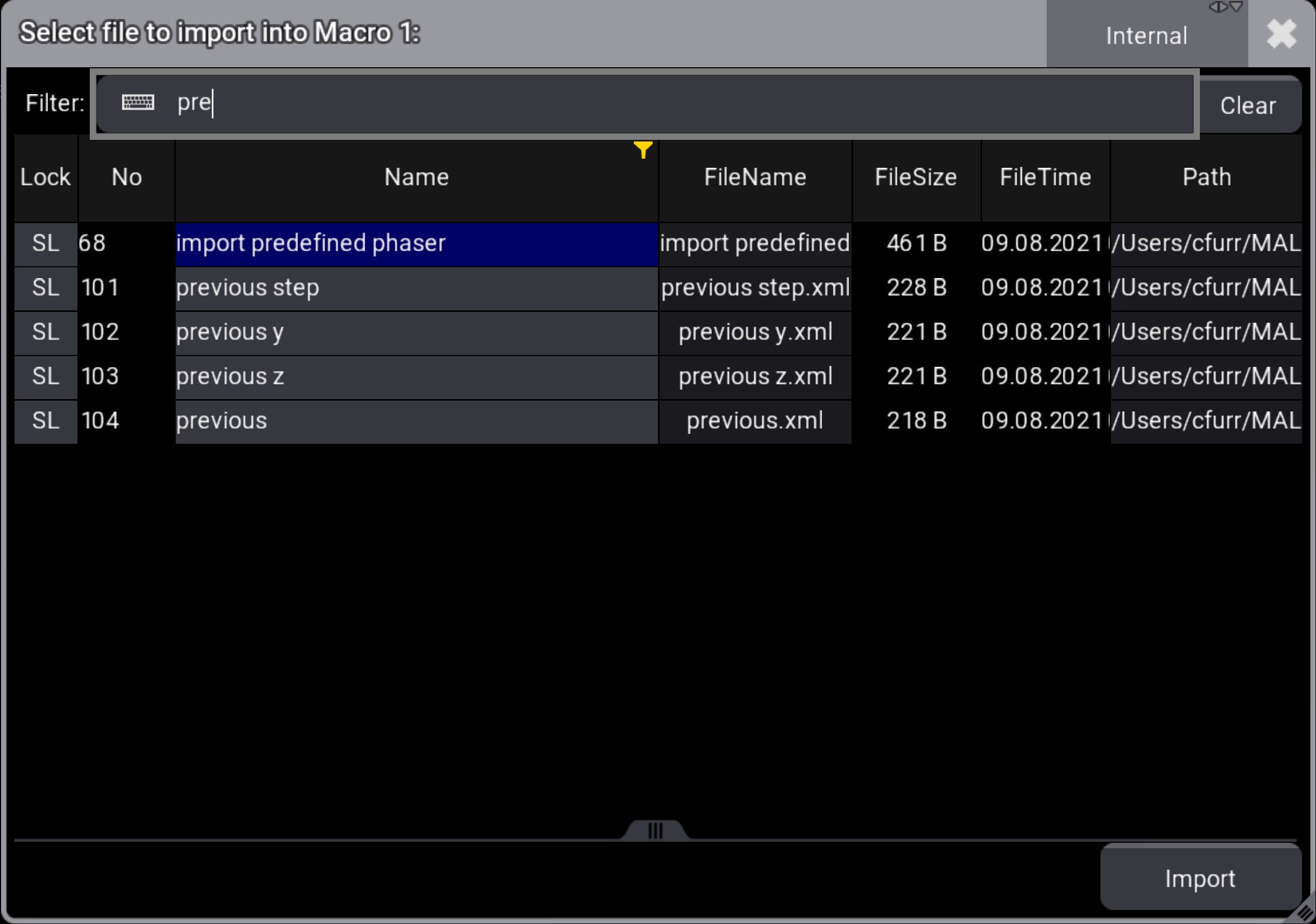Click the 461 B file size
Screen dimensions: 1316x924
[x=916, y=244]
